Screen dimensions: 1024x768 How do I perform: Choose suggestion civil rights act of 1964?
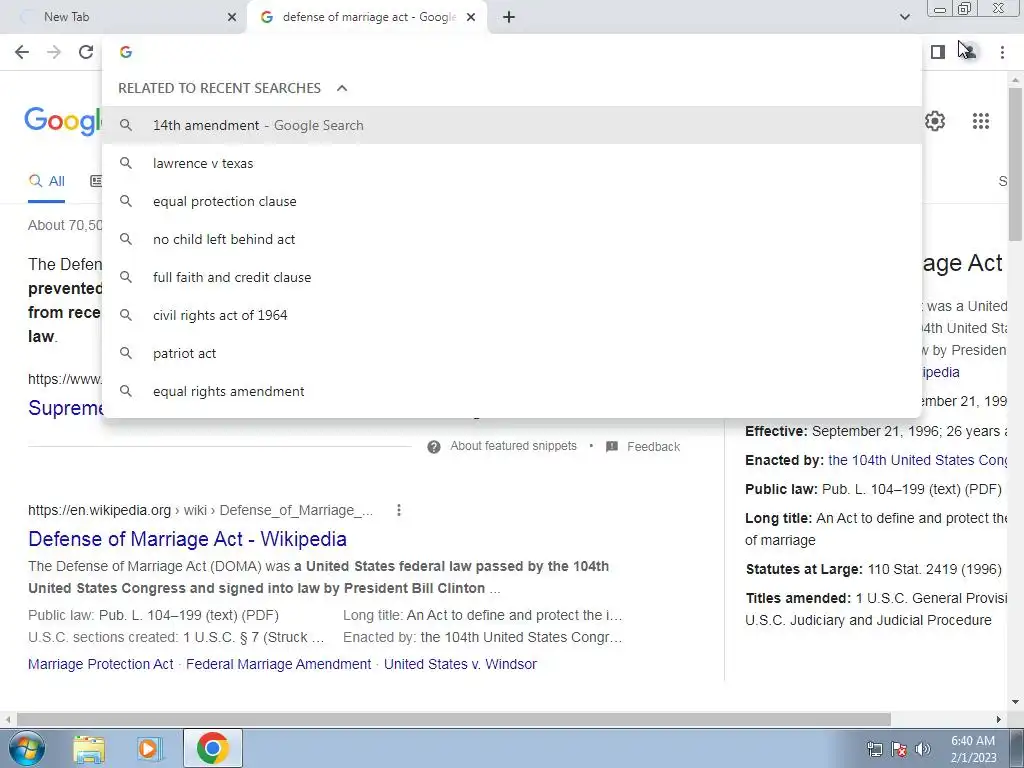tap(512, 315)
